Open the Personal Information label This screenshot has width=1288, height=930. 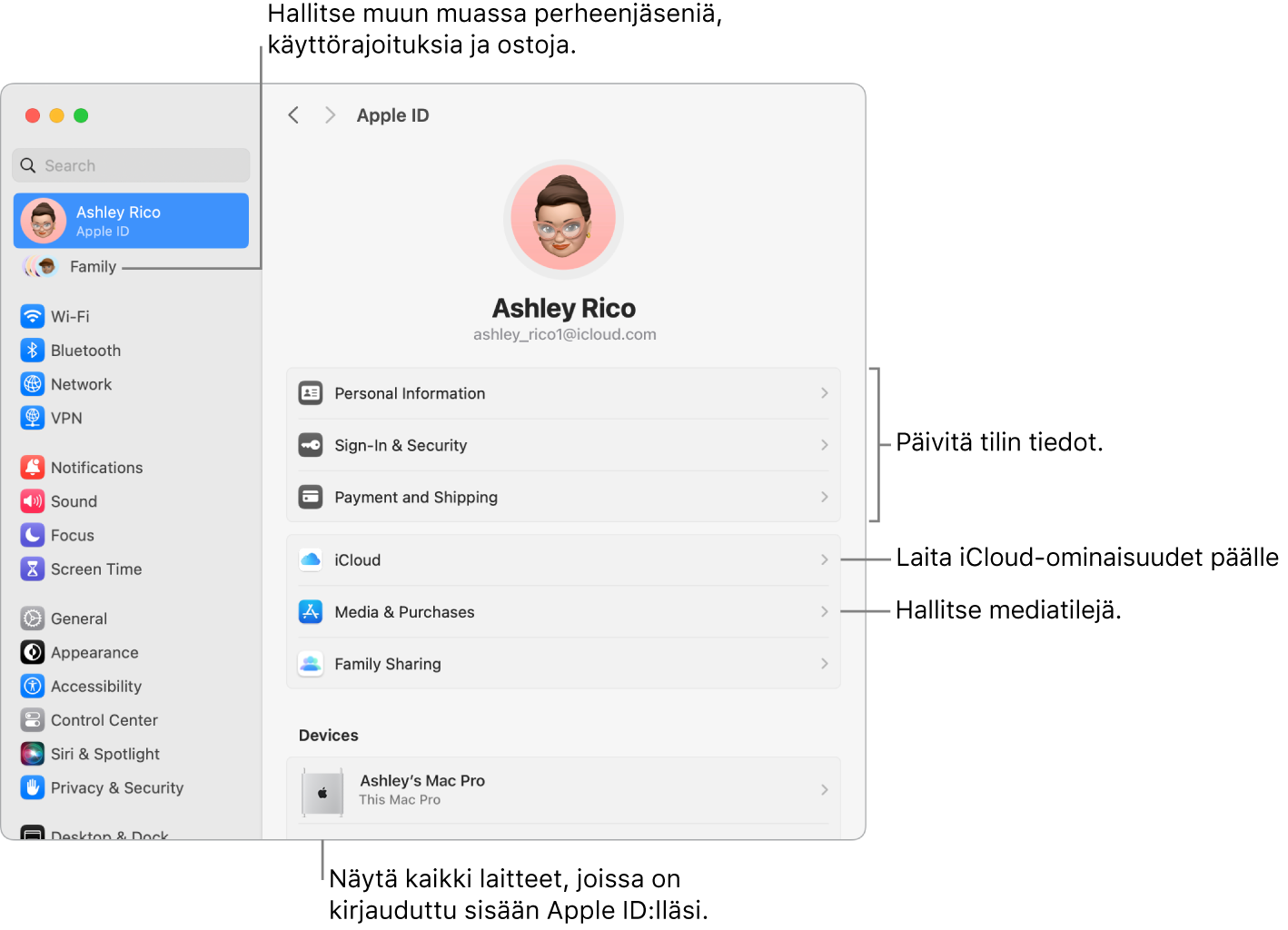click(x=410, y=393)
